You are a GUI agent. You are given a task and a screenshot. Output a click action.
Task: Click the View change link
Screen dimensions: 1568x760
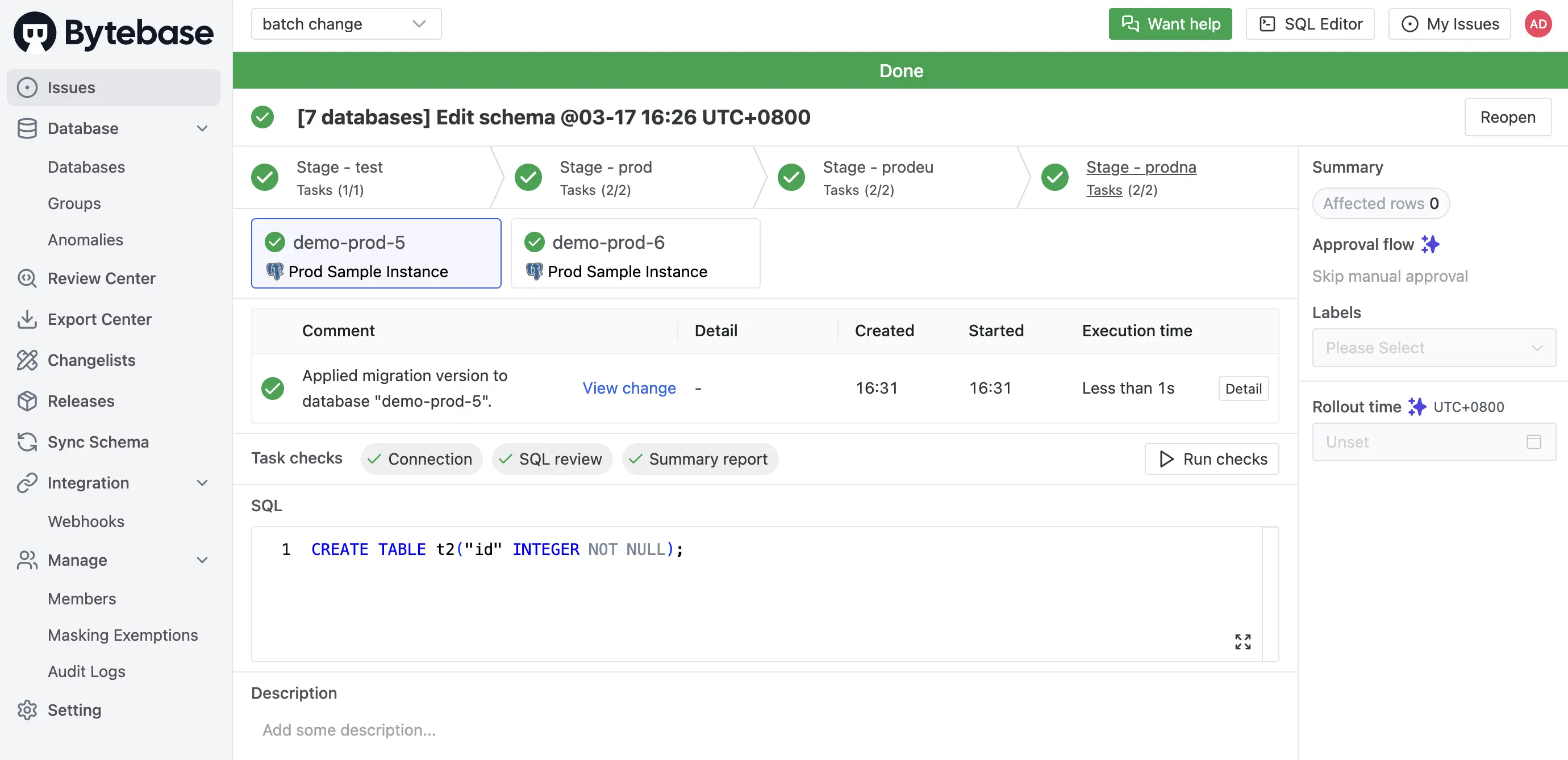tap(629, 387)
